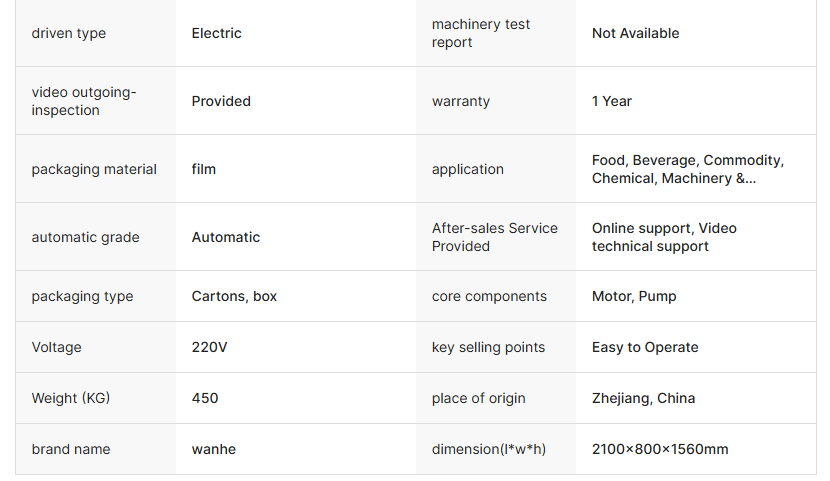The height and width of the screenshot is (481, 830).
Task: Select the '220V' voltage value
Action: click(x=210, y=347)
